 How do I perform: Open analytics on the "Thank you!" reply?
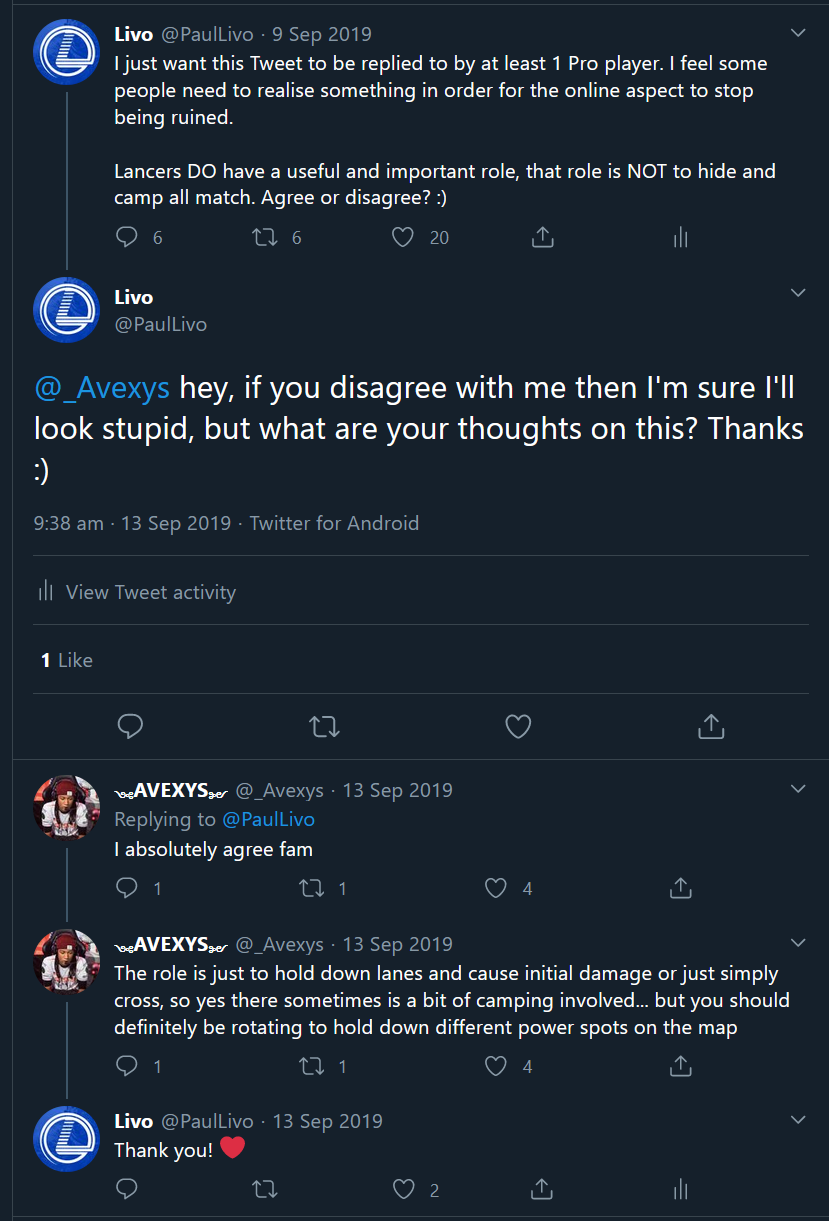click(x=680, y=1189)
